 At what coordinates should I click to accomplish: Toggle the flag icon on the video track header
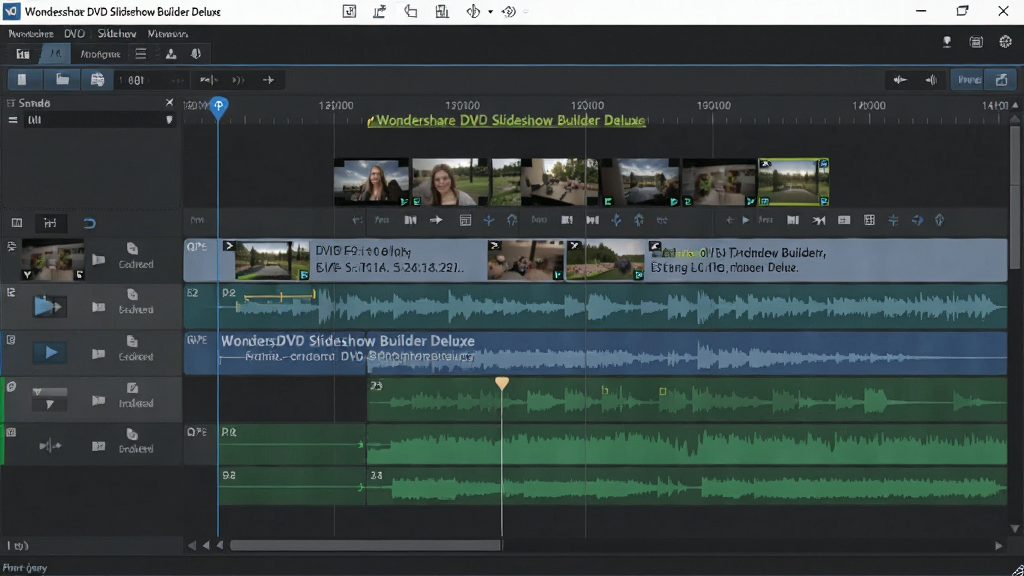pyautogui.click(x=99, y=260)
